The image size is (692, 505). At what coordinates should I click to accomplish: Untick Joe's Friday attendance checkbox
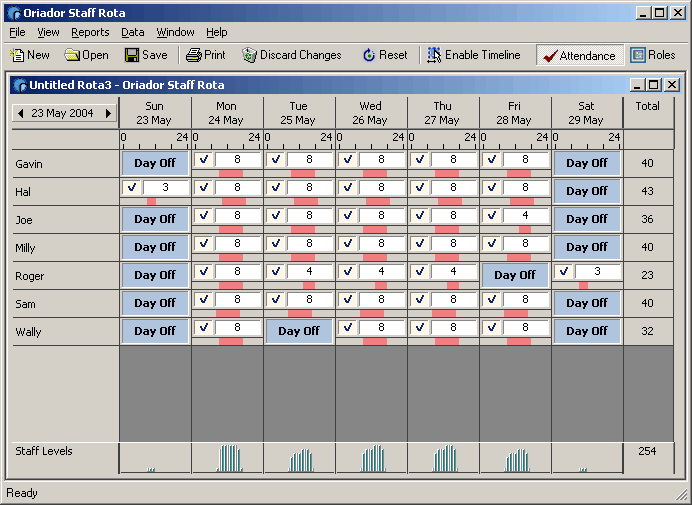click(492, 215)
